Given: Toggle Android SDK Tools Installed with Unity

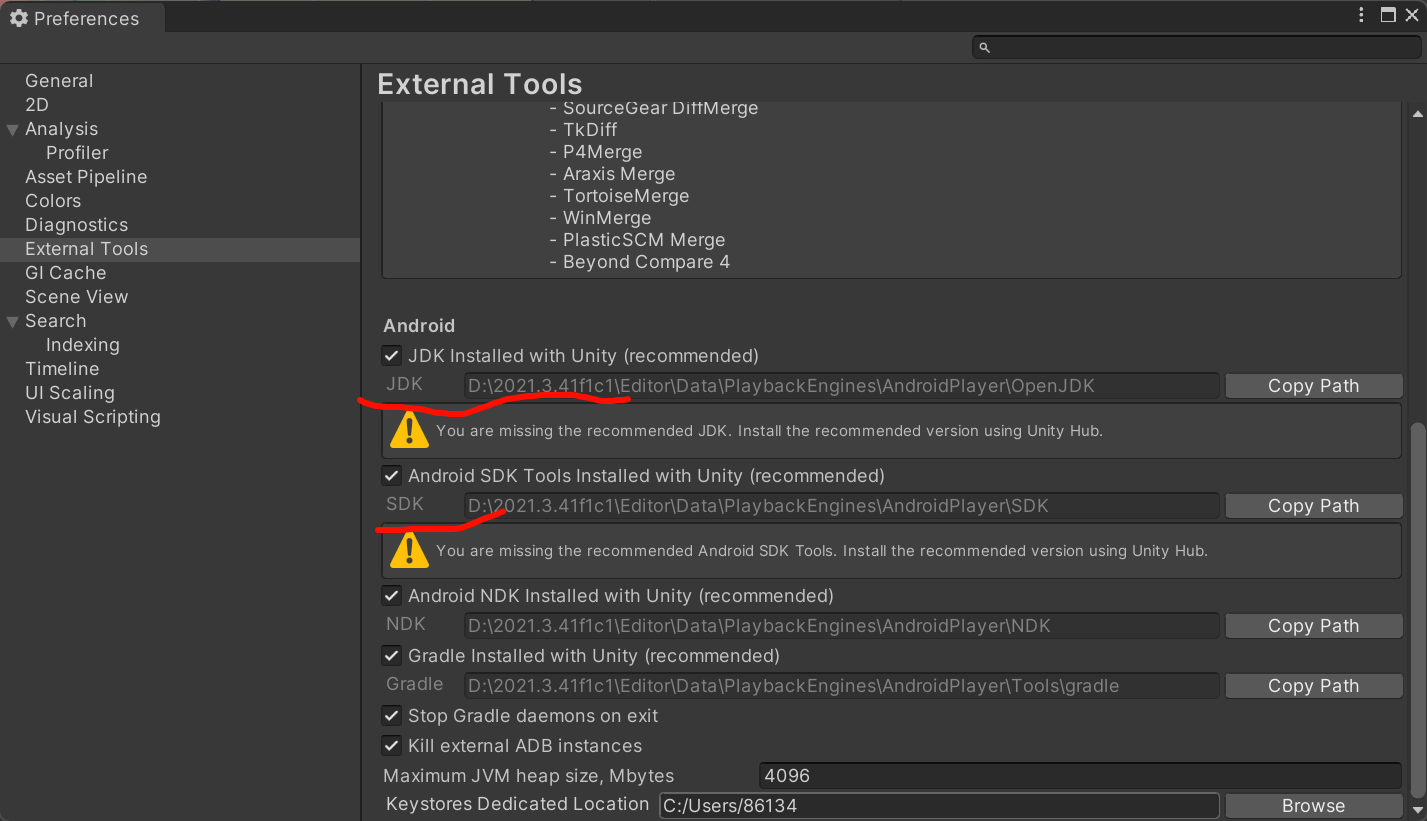Looking at the screenshot, I should (x=392, y=476).
